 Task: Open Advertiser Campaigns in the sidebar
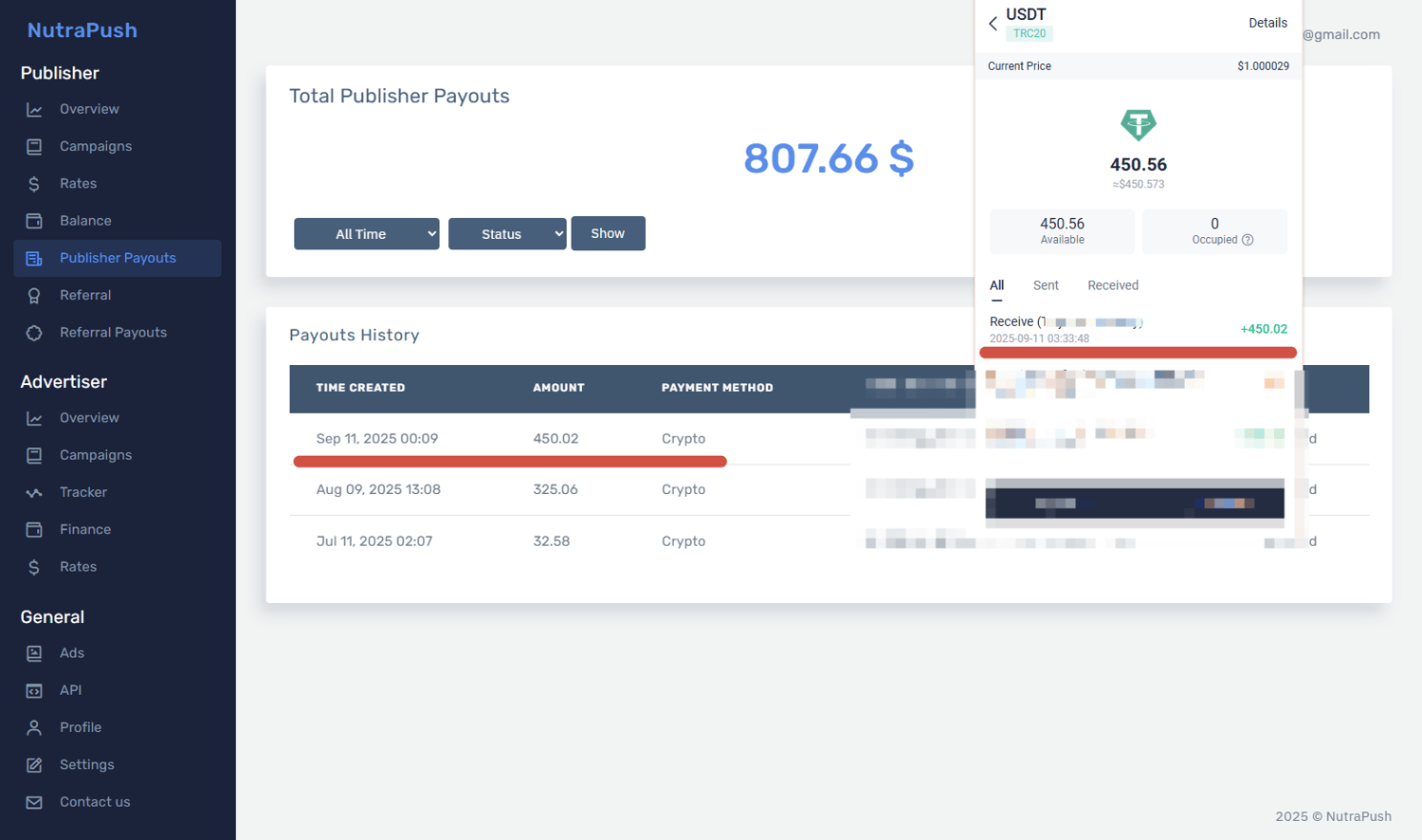(96, 455)
